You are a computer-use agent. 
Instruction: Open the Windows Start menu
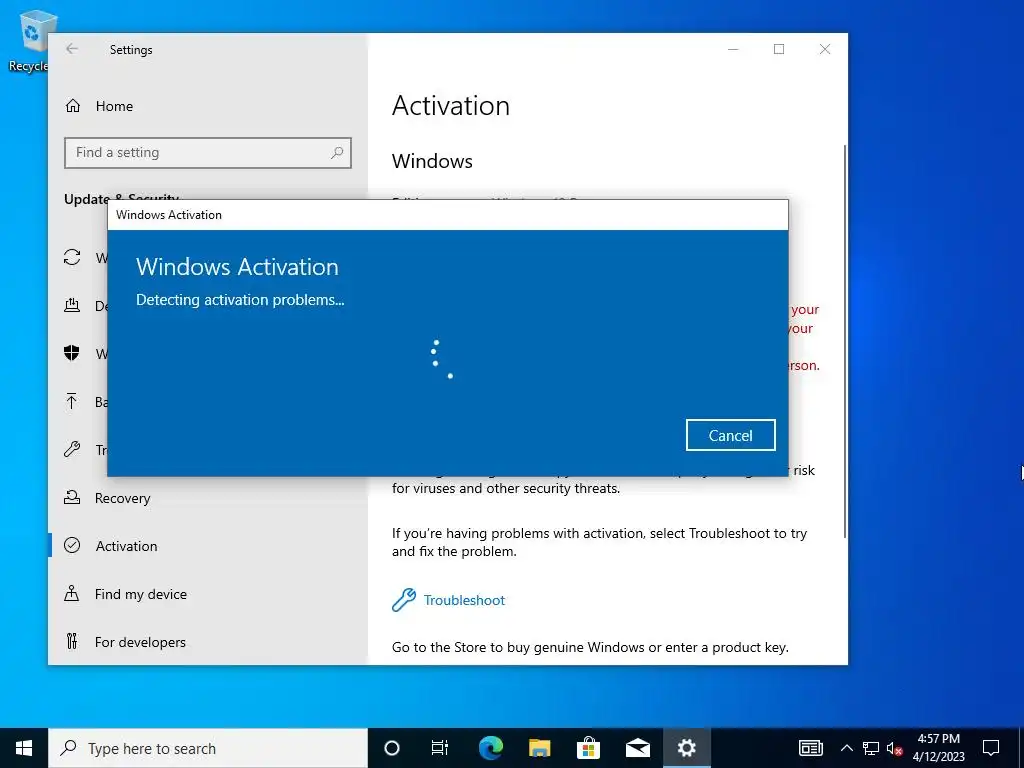pyautogui.click(x=24, y=748)
